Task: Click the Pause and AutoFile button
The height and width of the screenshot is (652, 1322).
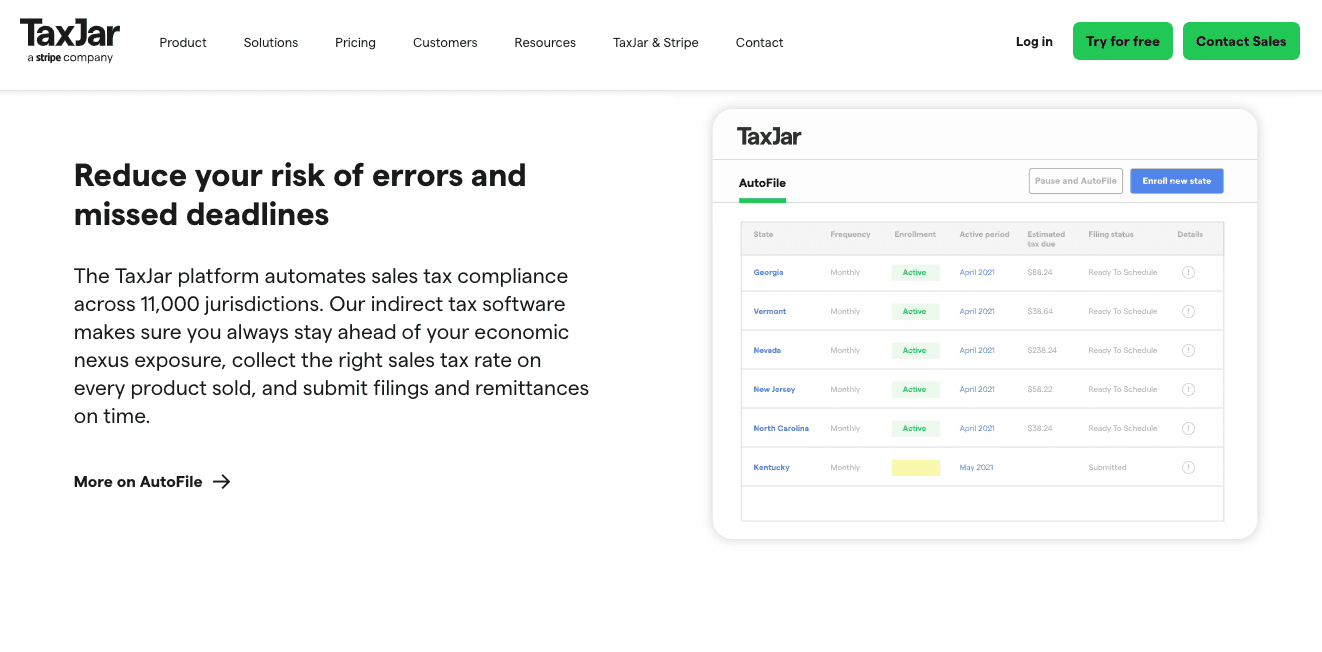Action: (x=1076, y=181)
